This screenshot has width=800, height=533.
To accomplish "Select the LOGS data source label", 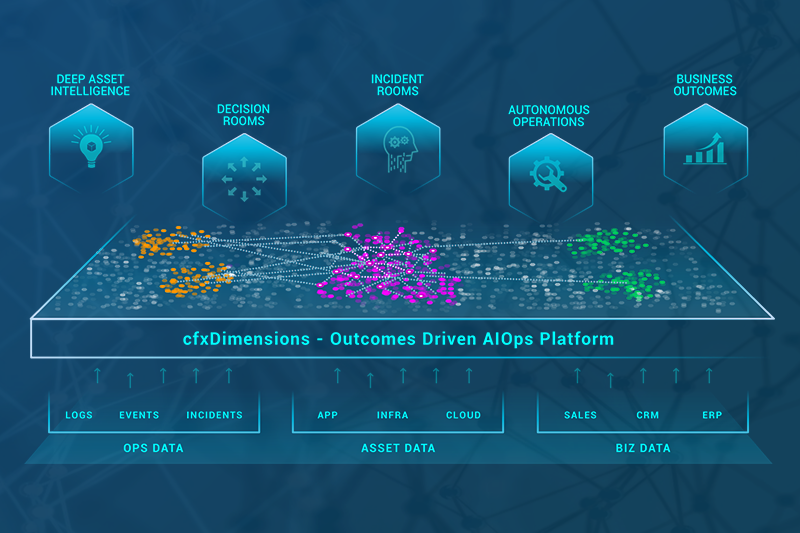I will tap(79, 415).
